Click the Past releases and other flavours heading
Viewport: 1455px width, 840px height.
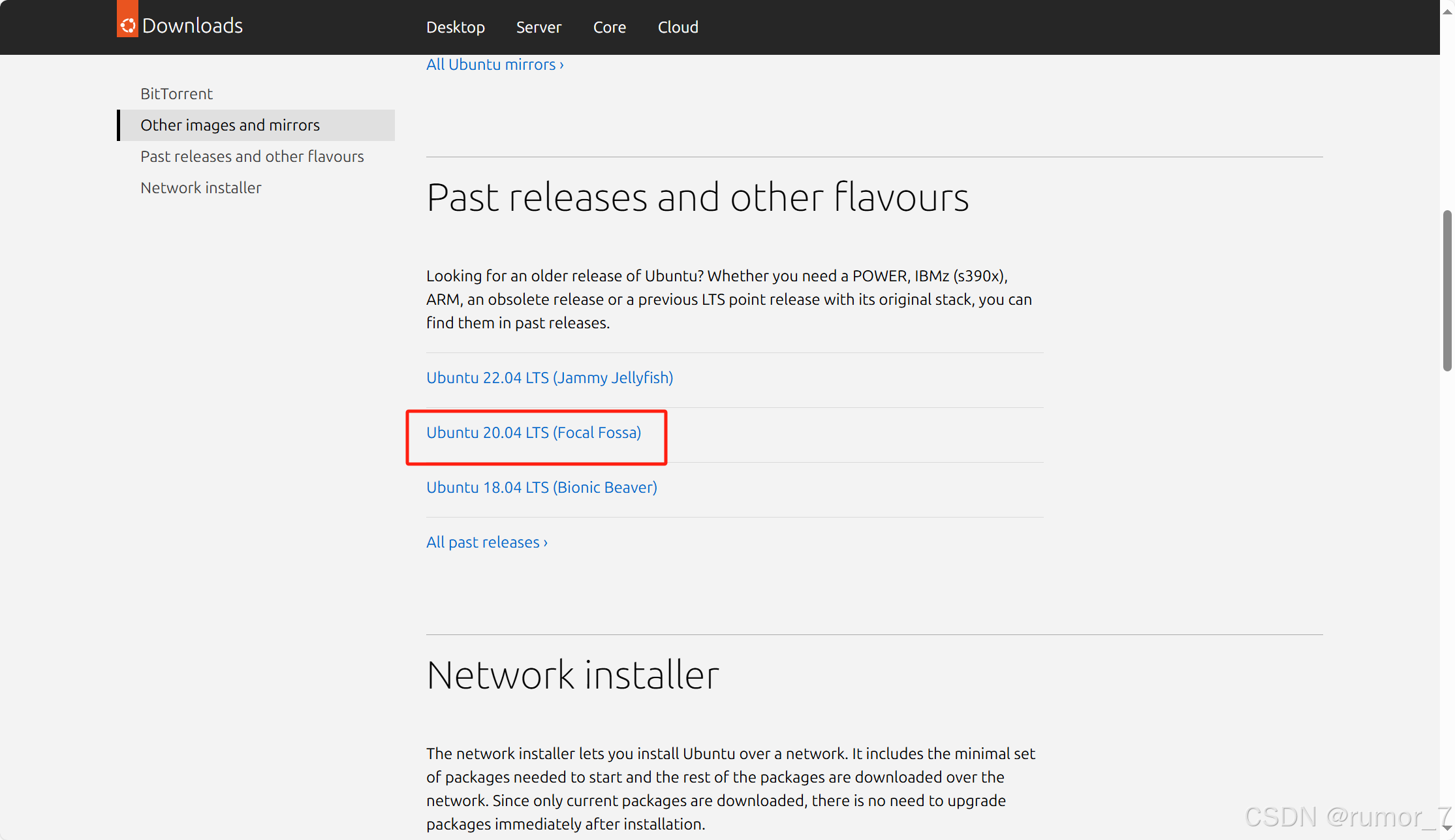point(697,197)
